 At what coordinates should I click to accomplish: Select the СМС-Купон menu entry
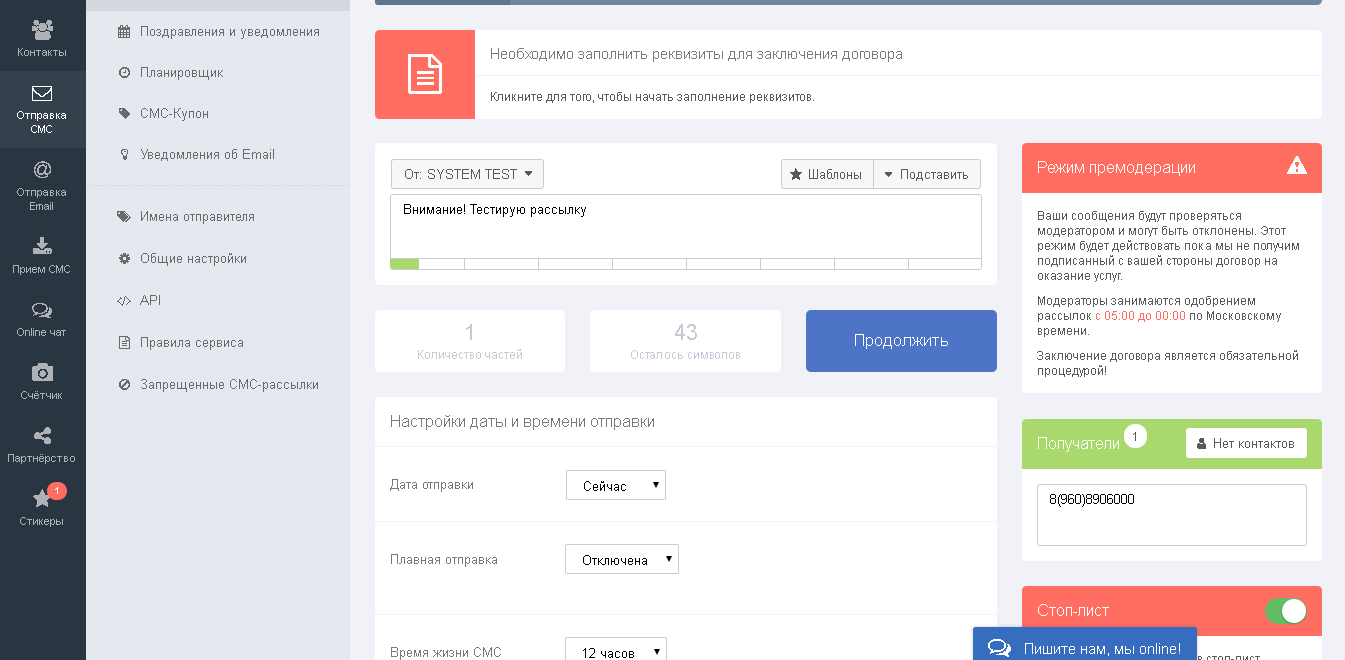point(174,113)
